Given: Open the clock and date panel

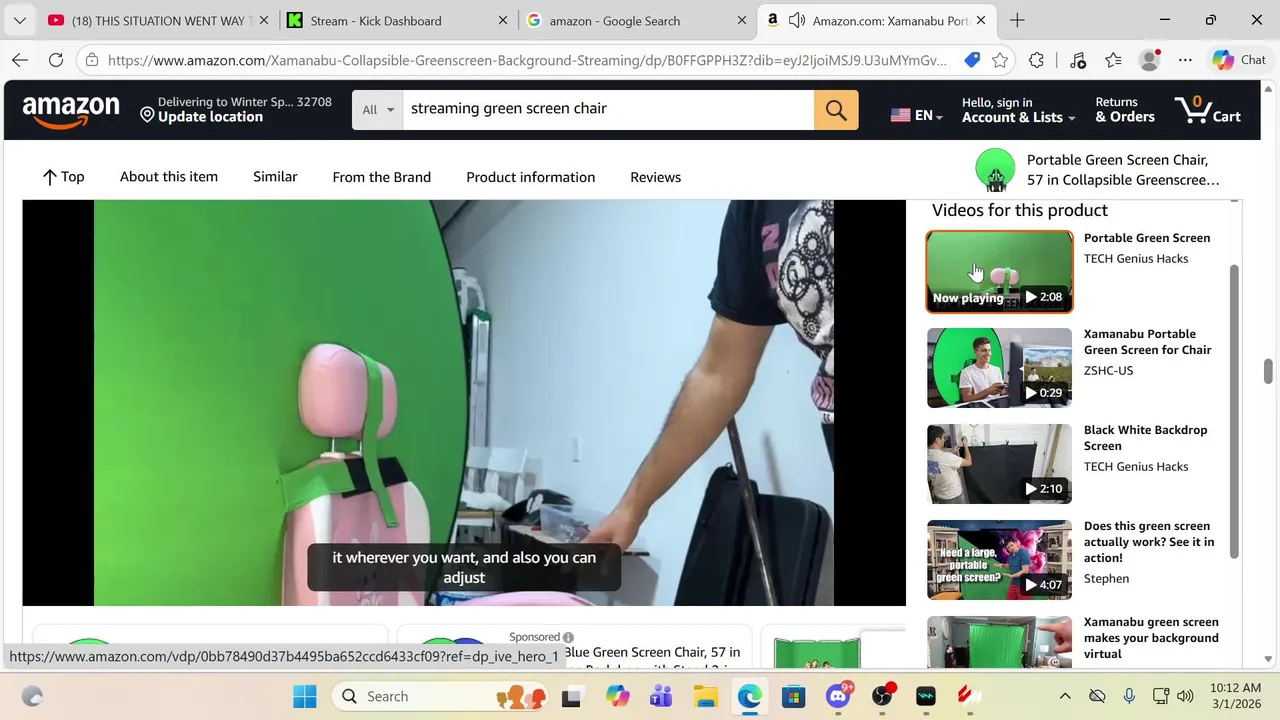Looking at the screenshot, I should [1237, 696].
